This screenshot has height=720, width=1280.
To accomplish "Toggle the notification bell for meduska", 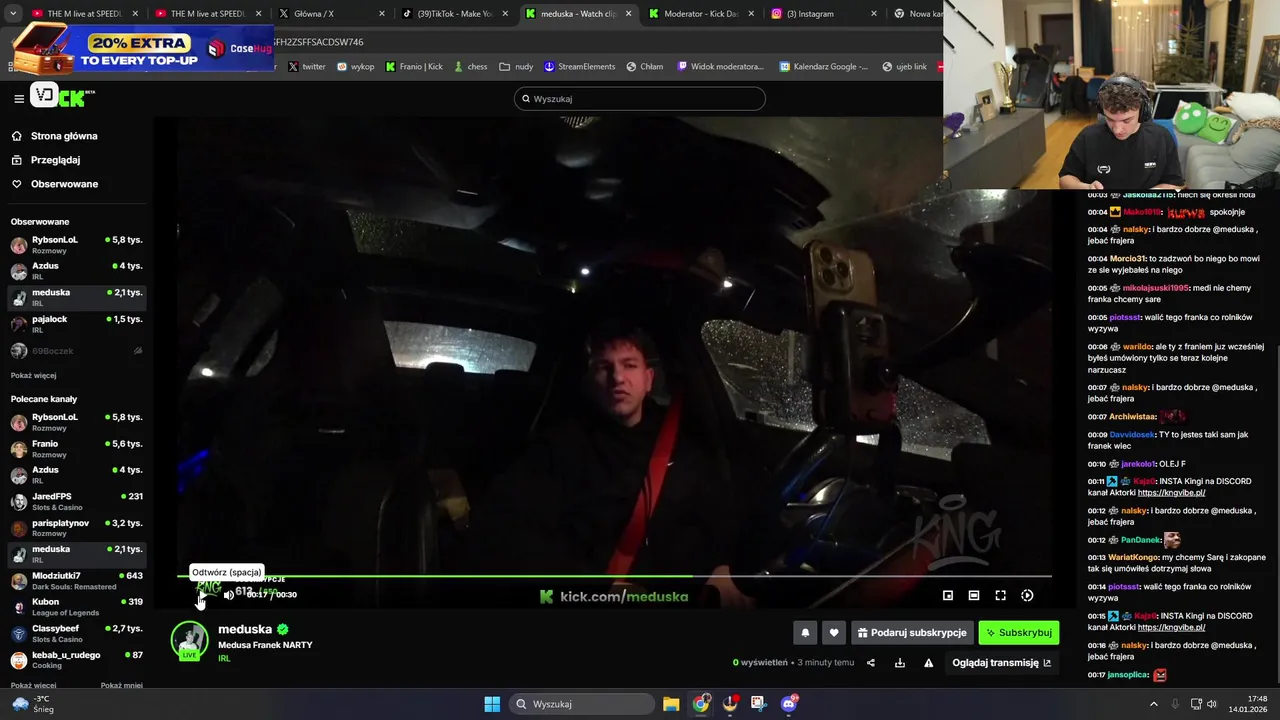I will point(805,632).
